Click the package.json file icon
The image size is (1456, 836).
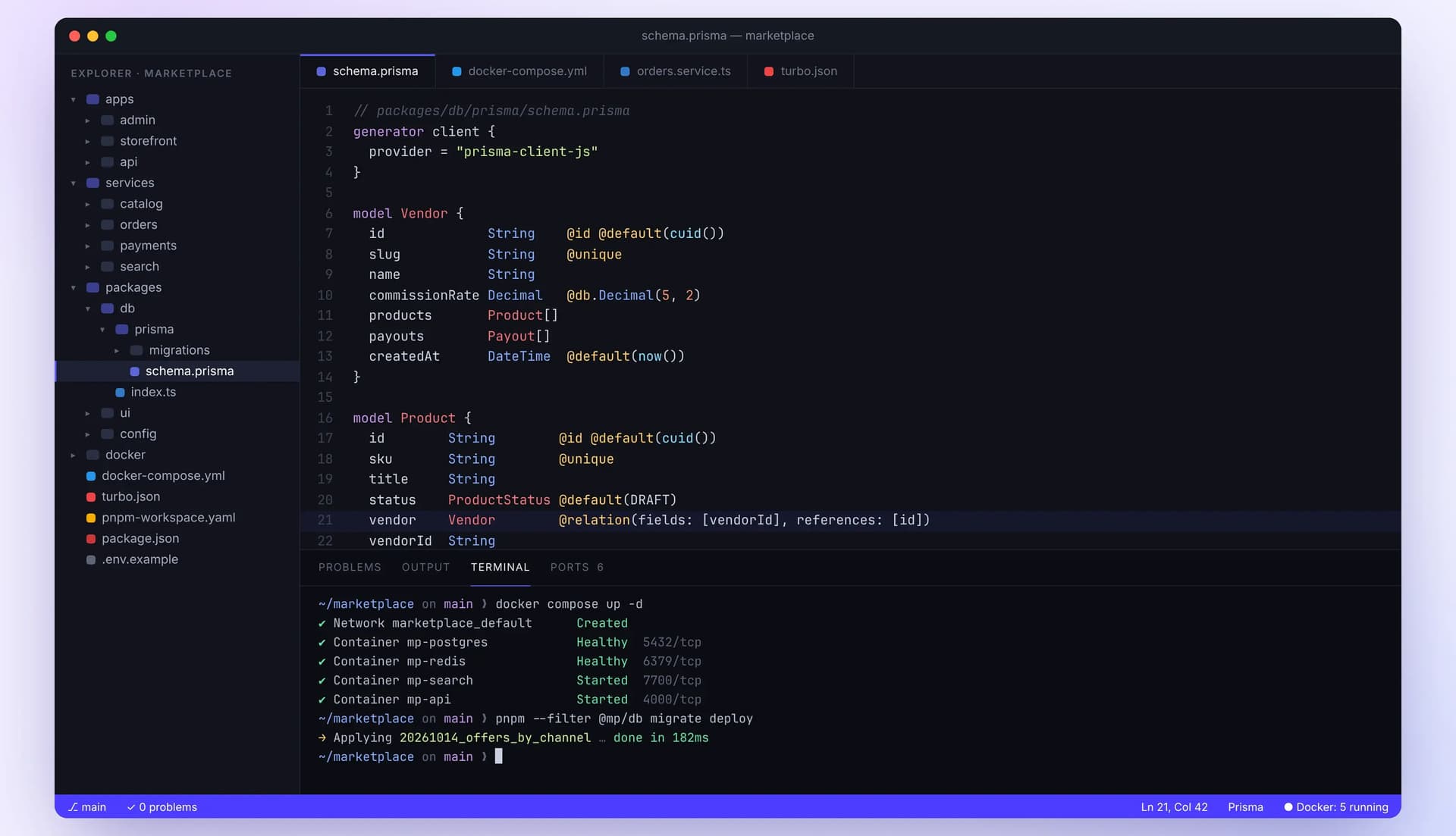(x=91, y=539)
